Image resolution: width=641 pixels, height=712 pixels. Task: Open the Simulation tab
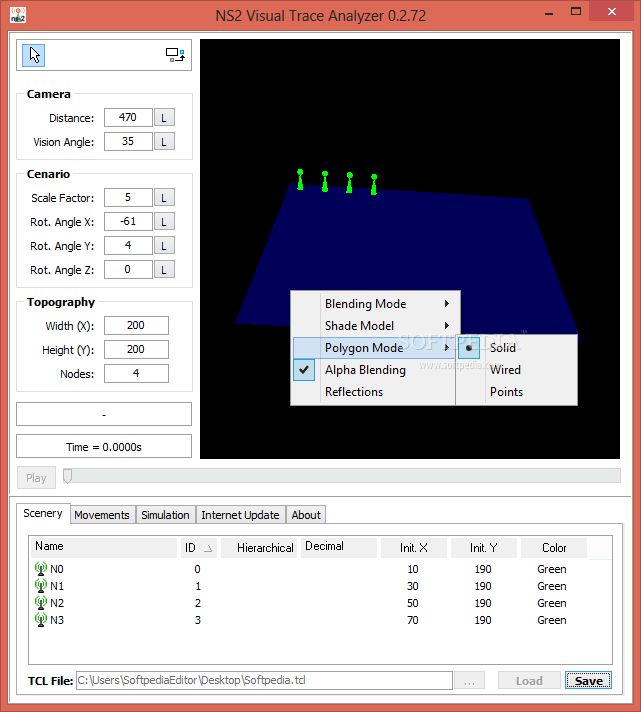point(165,515)
